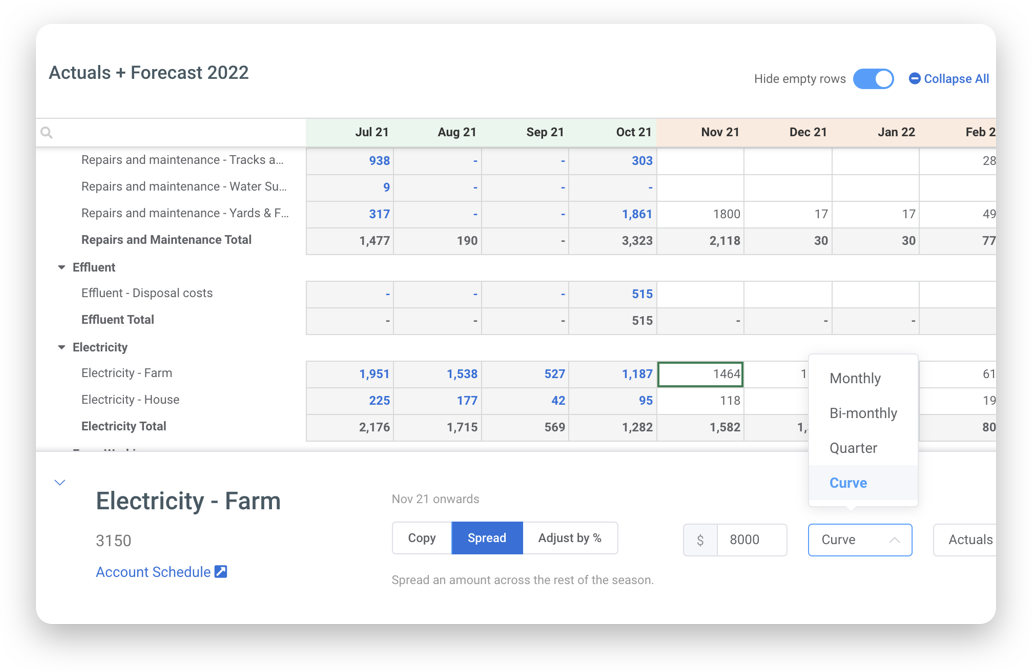1032x672 pixels.
Task: Click the external-link icon next to Account Schedule
Action: pos(218,571)
